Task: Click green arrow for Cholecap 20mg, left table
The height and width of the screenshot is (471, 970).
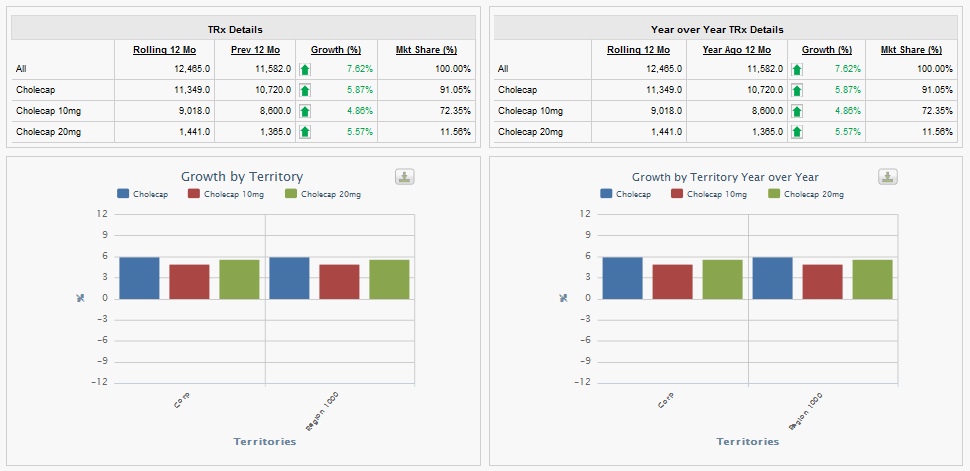Action: [x=305, y=132]
